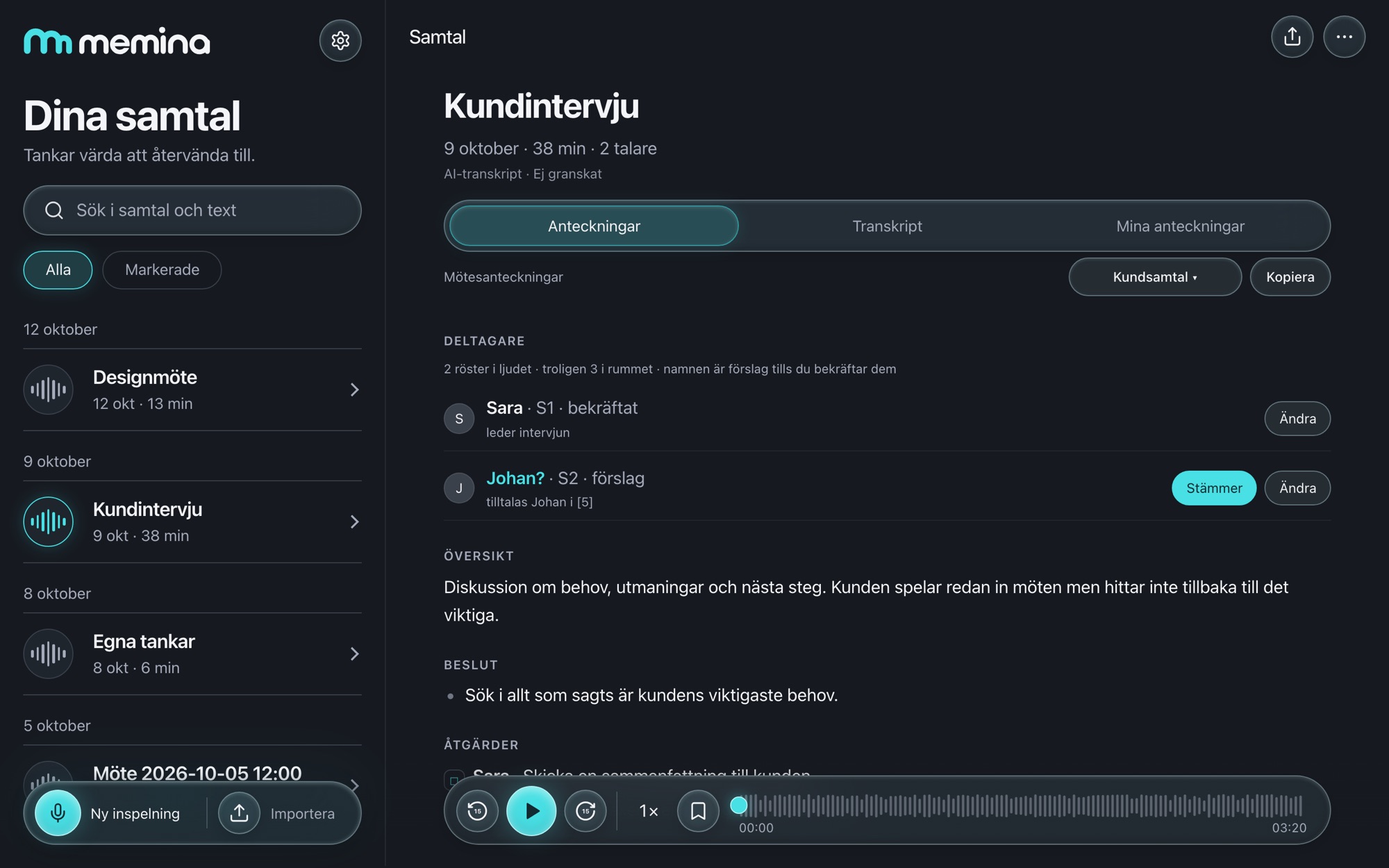
Task: Click the Kundintervju waveform icon in sidebar
Action: click(49, 521)
